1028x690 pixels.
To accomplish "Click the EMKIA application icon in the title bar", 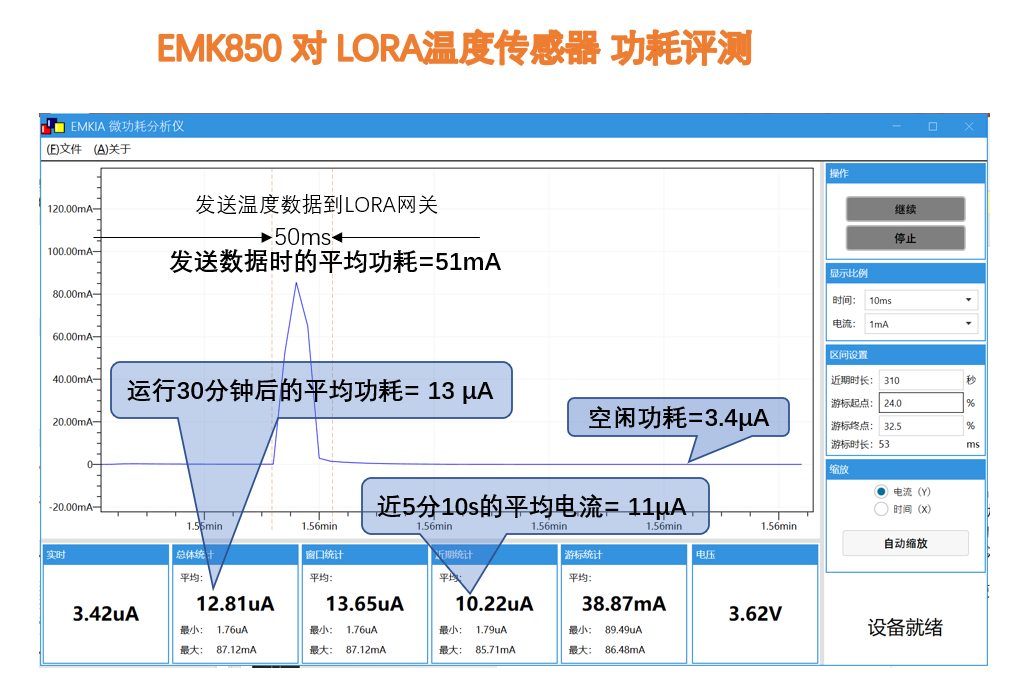I will (x=51, y=126).
